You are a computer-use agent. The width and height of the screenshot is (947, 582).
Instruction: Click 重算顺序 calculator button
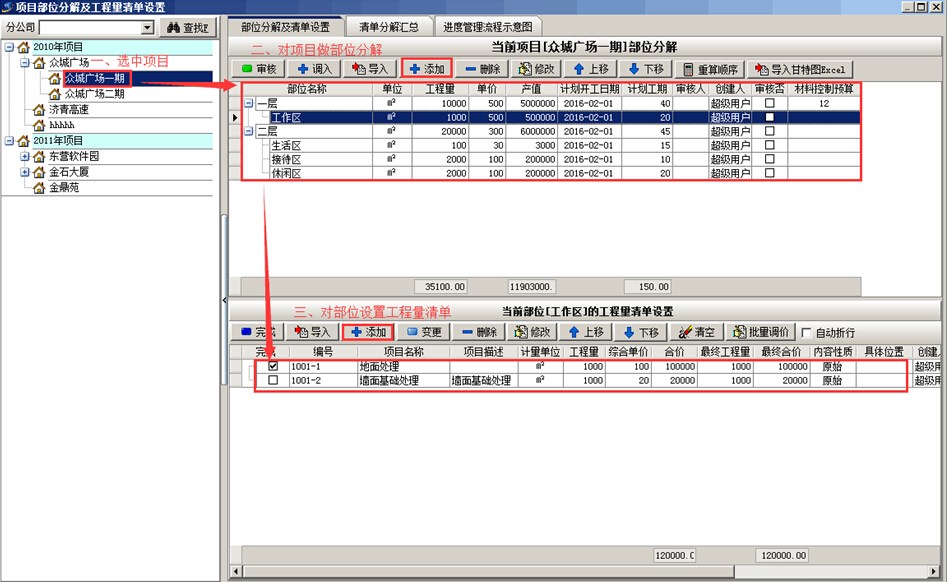pyautogui.click(x=708, y=69)
